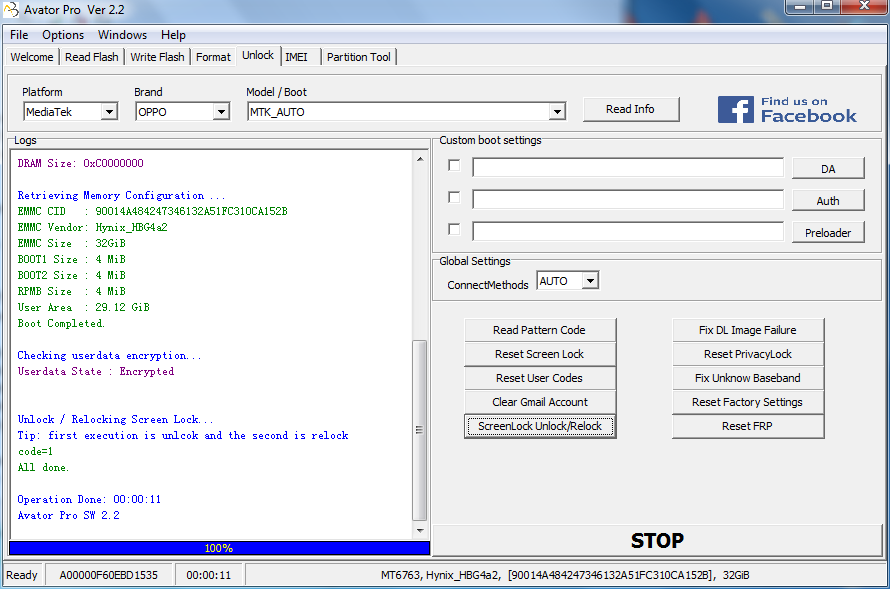Screen dimensions: 890x589
Task: Switch to the Welcome tab
Action: [32, 57]
